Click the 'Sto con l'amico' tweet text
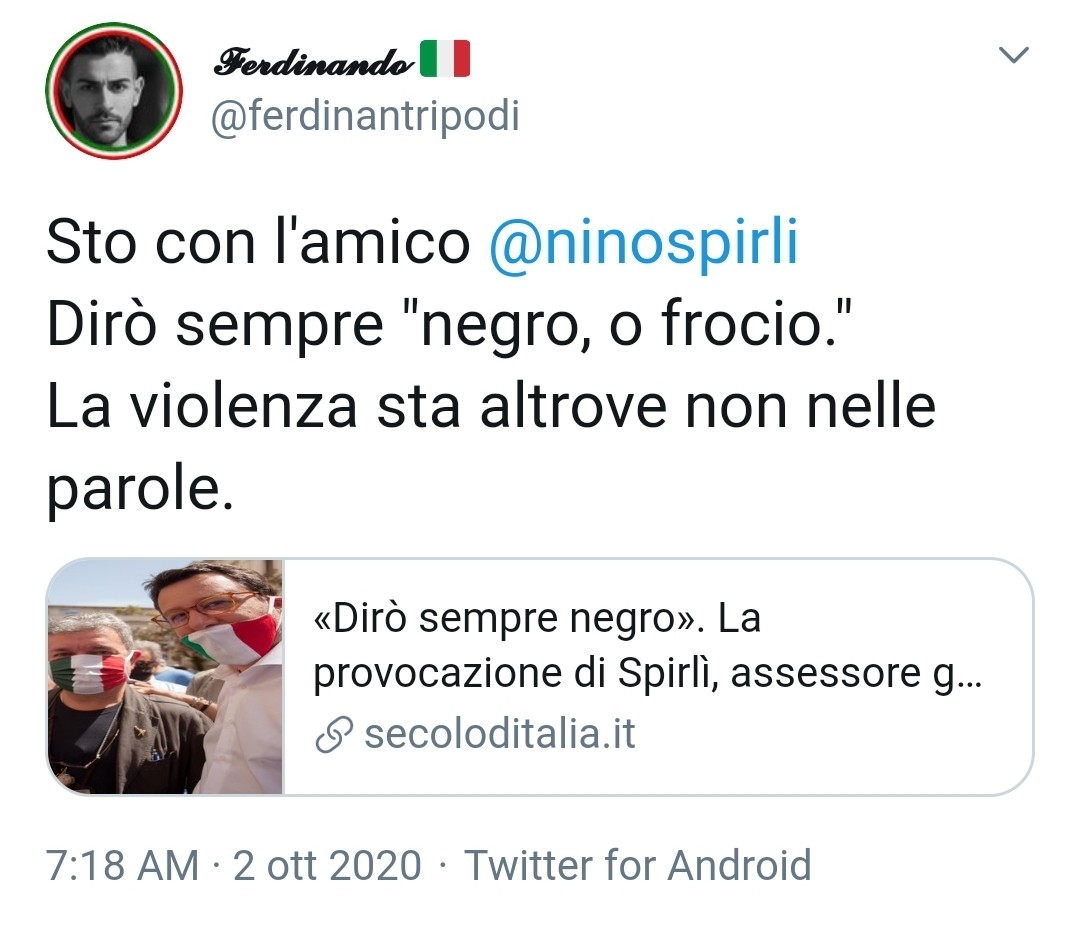The width and height of the screenshot is (1080, 928). pyautogui.click(x=258, y=242)
